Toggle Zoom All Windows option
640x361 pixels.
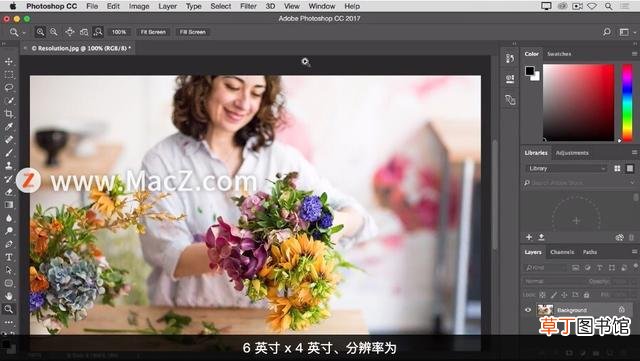point(84,32)
